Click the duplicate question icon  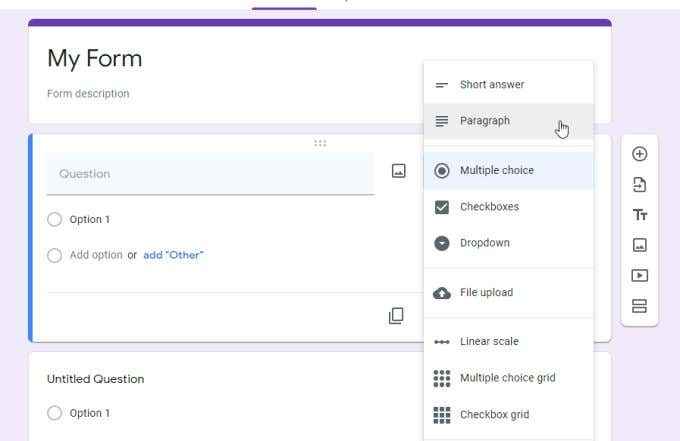click(x=396, y=316)
